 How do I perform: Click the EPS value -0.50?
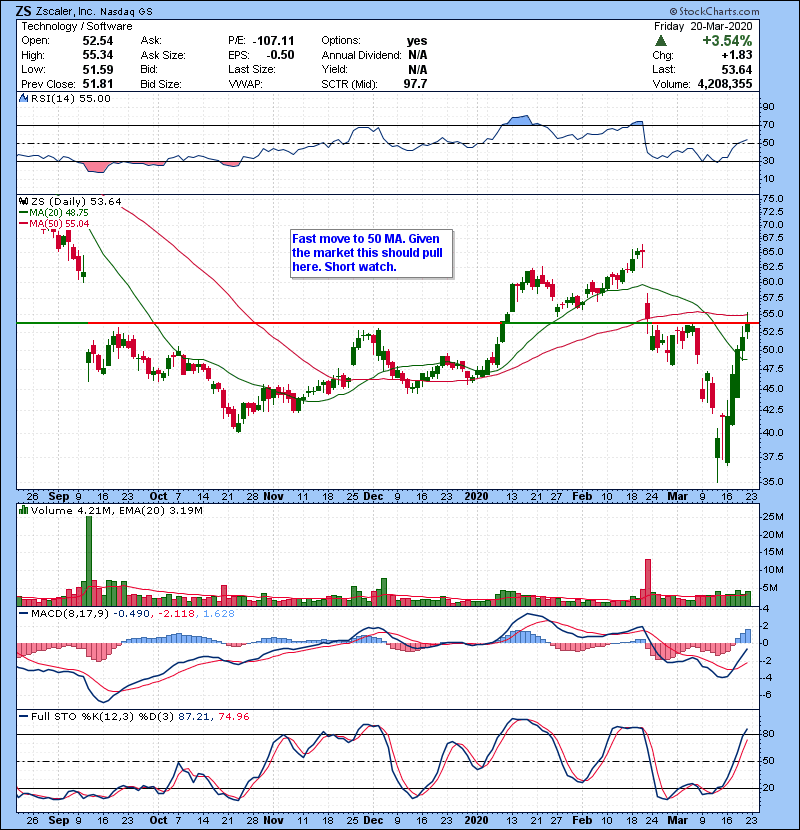pyautogui.click(x=280, y=55)
